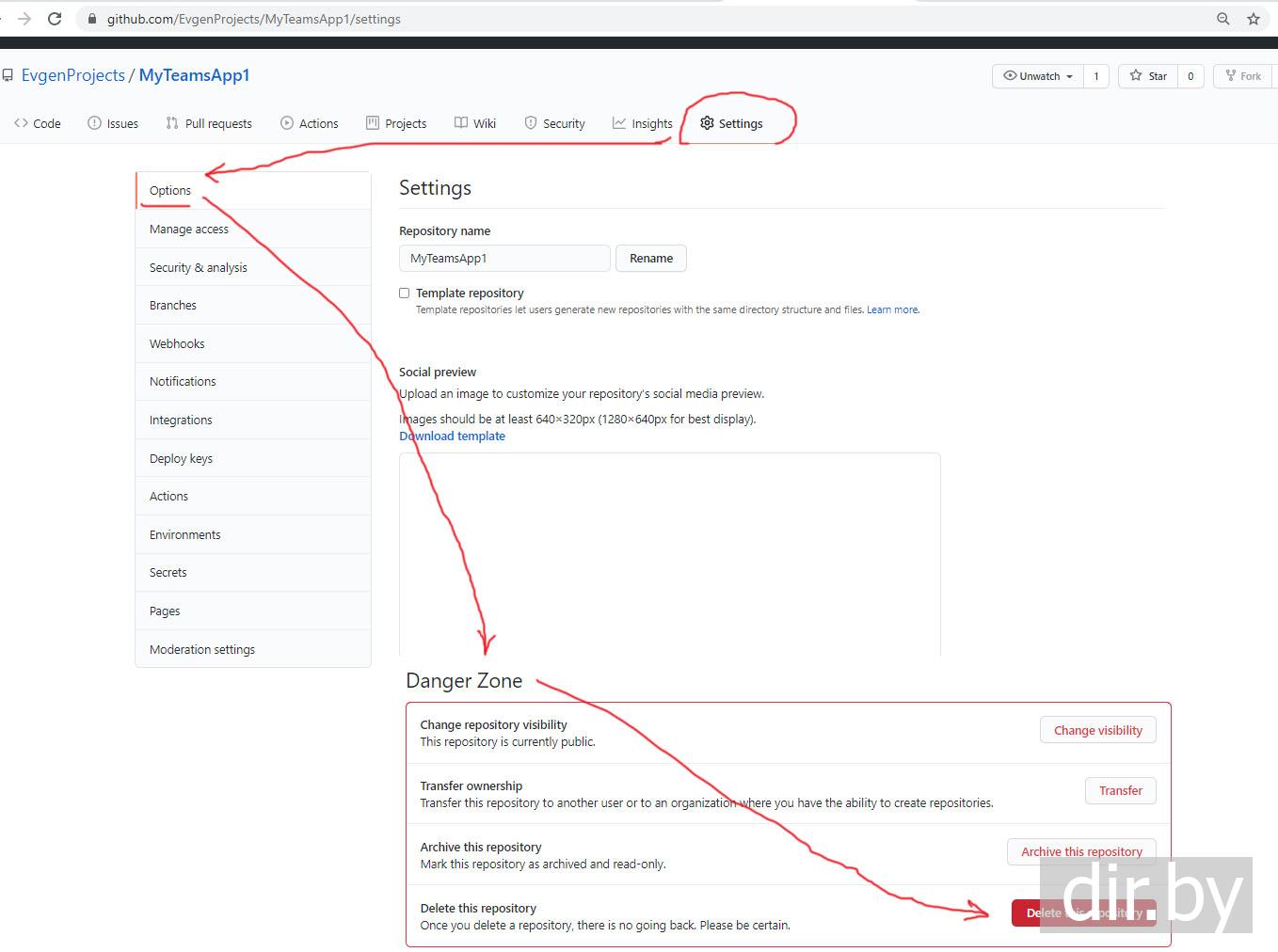Reload the page with browser refresh icon
The width and height of the screenshot is (1278, 952).
pos(55,19)
